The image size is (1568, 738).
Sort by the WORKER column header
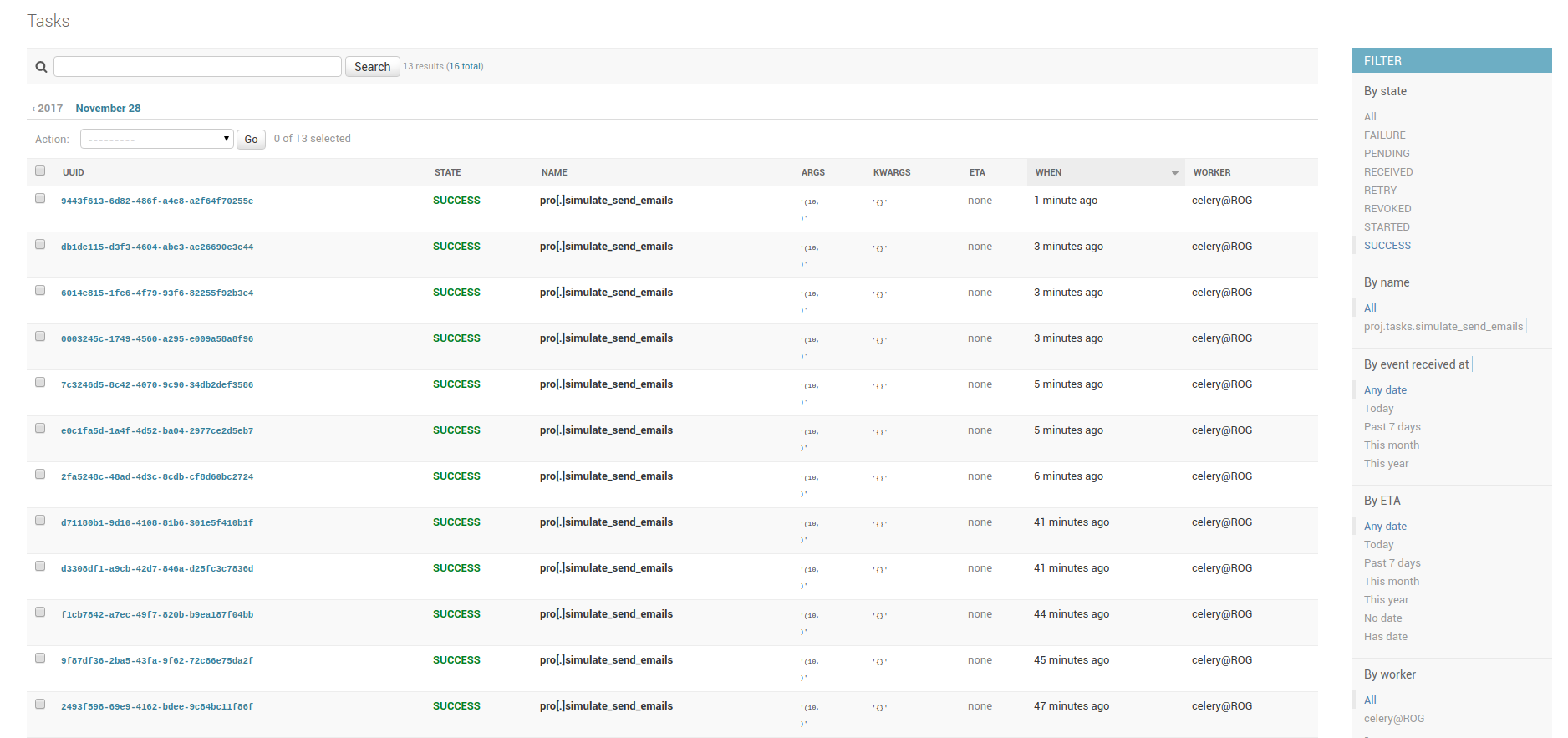(1212, 172)
